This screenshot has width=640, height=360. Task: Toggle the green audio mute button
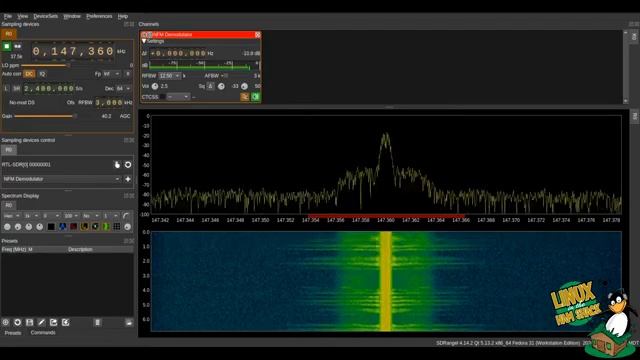tap(256, 97)
